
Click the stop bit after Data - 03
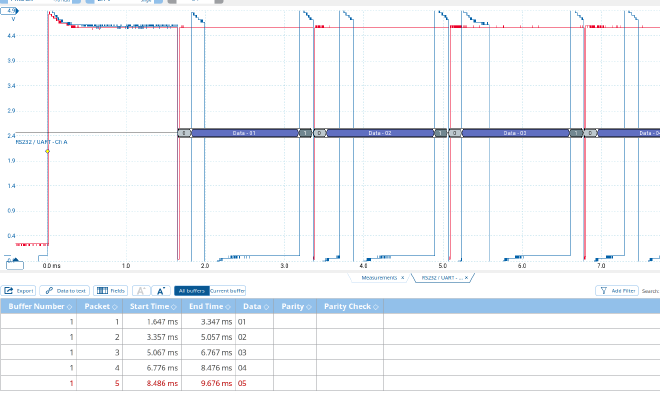tap(576, 133)
